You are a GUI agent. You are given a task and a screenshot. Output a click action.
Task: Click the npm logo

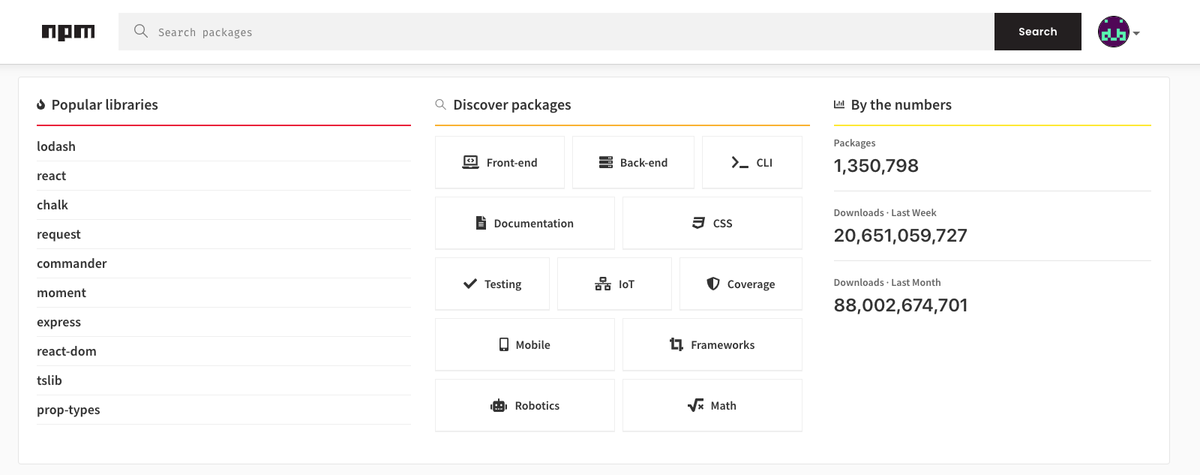(68, 32)
